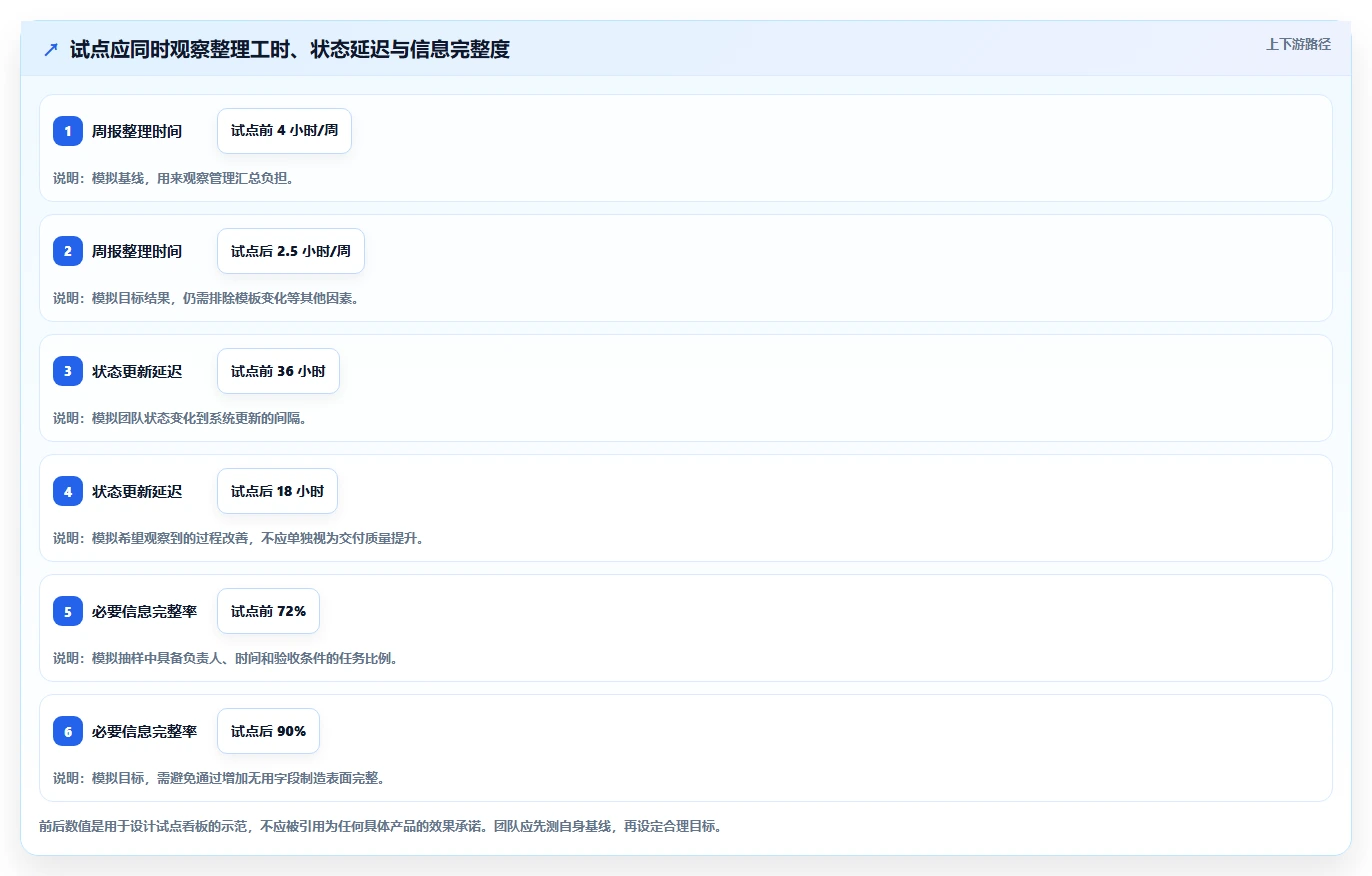Click the 试点前 36 小时 value chip
This screenshot has height=876, width=1372.
coord(278,371)
